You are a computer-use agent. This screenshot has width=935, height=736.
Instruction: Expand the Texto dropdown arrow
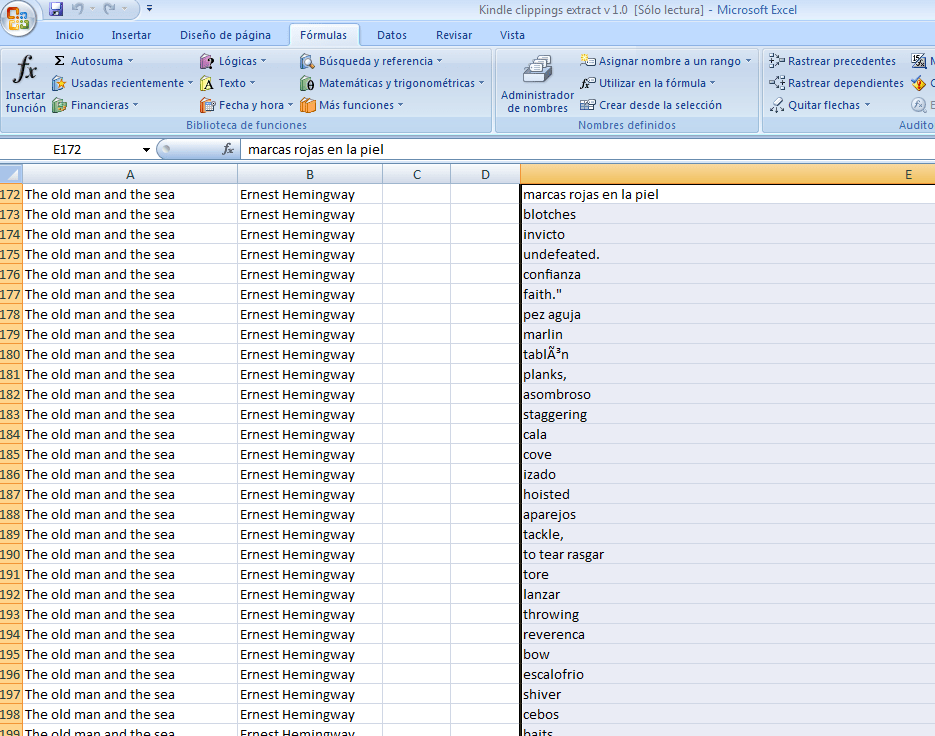pyautogui.click(x=252, y=83)
